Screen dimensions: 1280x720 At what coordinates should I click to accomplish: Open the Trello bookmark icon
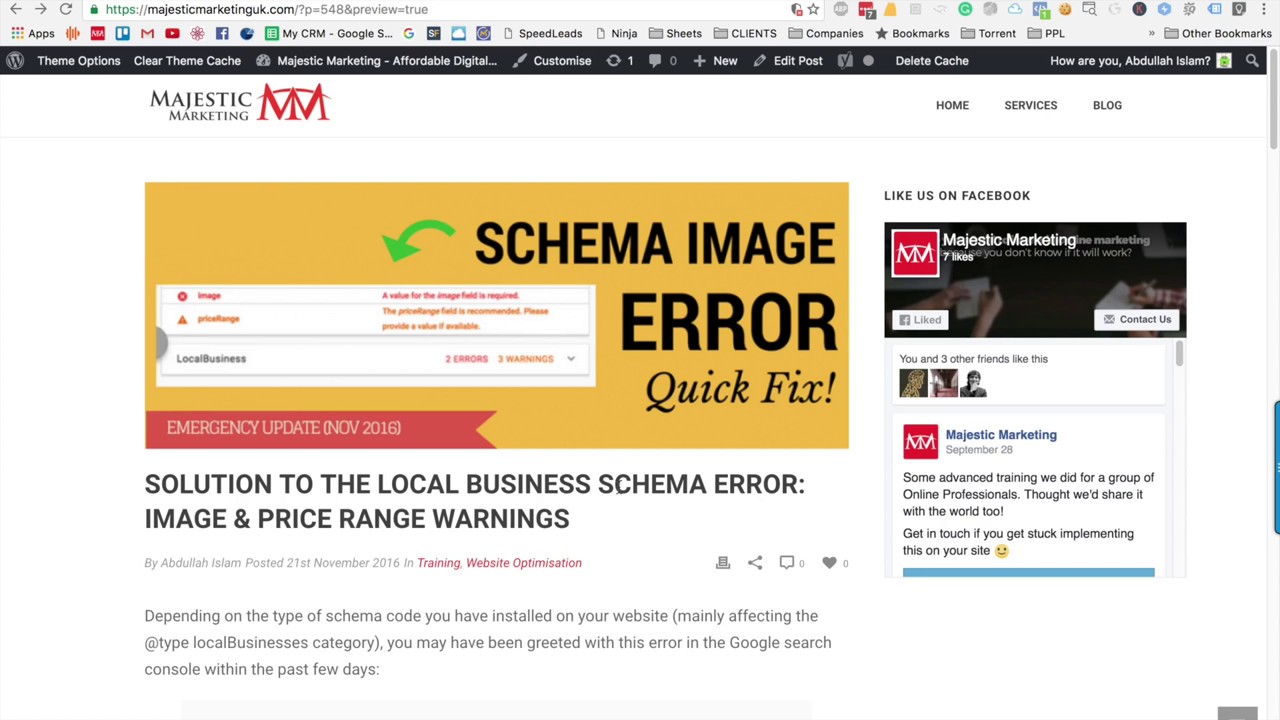122,33
